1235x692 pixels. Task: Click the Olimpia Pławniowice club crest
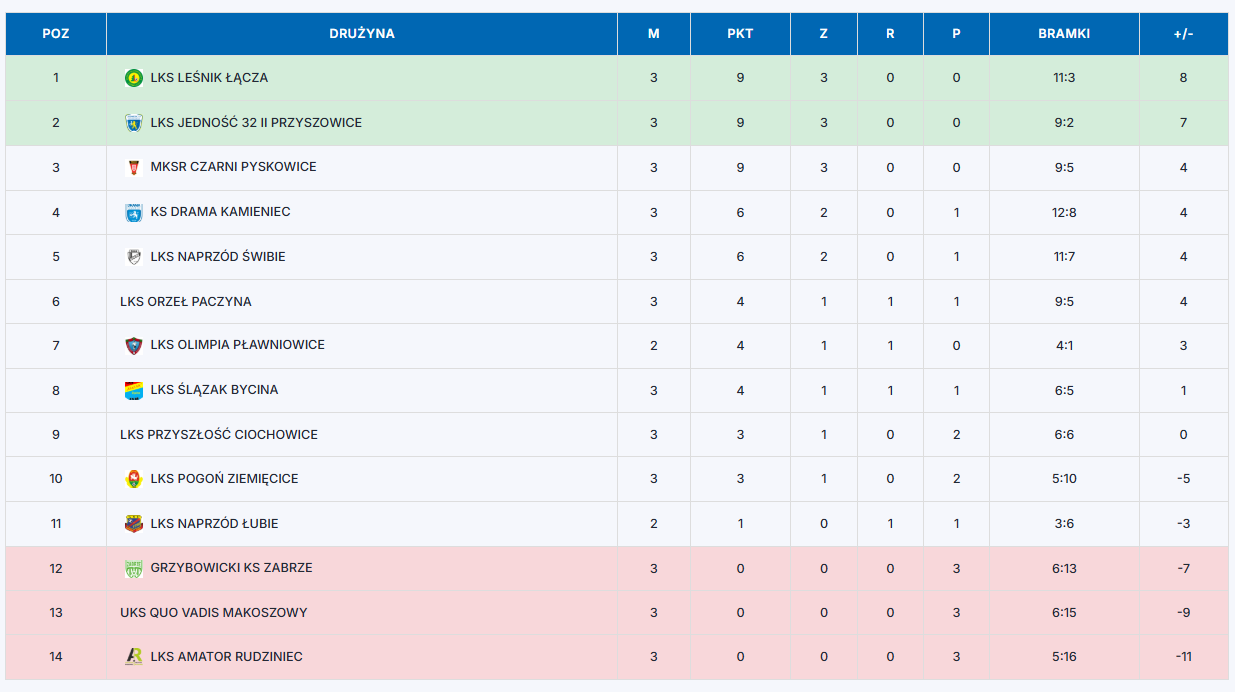pos(133,345)
